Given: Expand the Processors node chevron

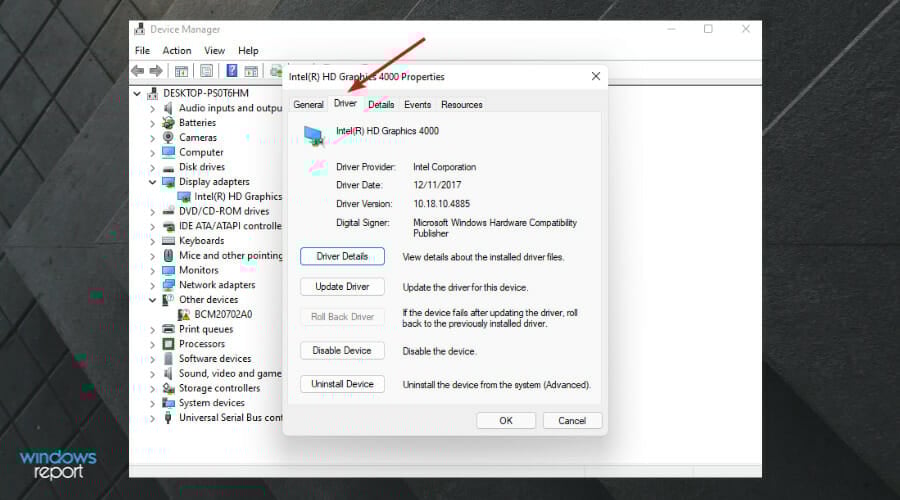Looking at the screenshot, I should pyautogui.click(x=152, y=344).
